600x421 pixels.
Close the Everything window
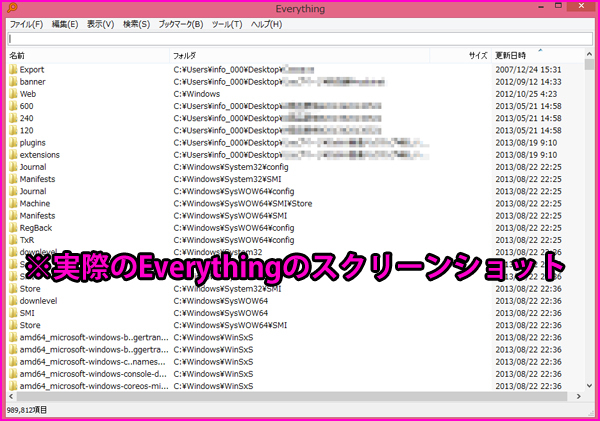[581, 6]
